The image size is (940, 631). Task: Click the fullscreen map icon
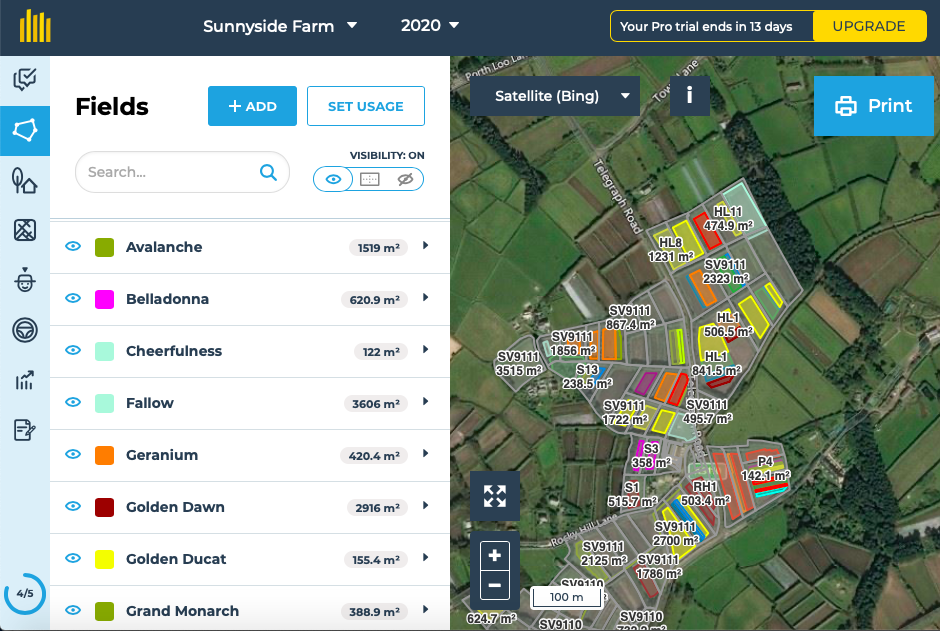495,496
